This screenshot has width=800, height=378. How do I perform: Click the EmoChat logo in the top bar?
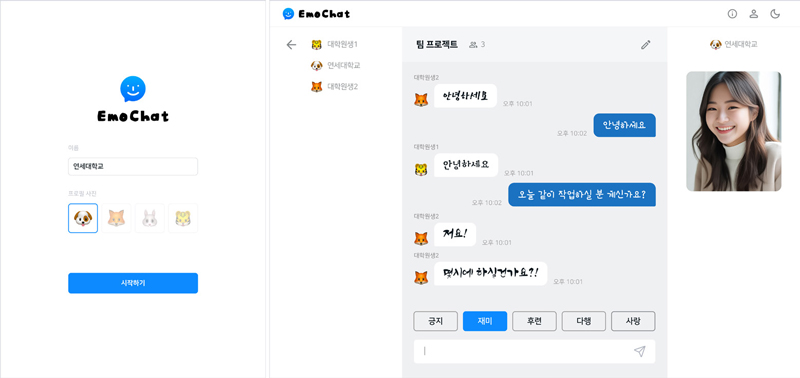[x=316, y=14]
